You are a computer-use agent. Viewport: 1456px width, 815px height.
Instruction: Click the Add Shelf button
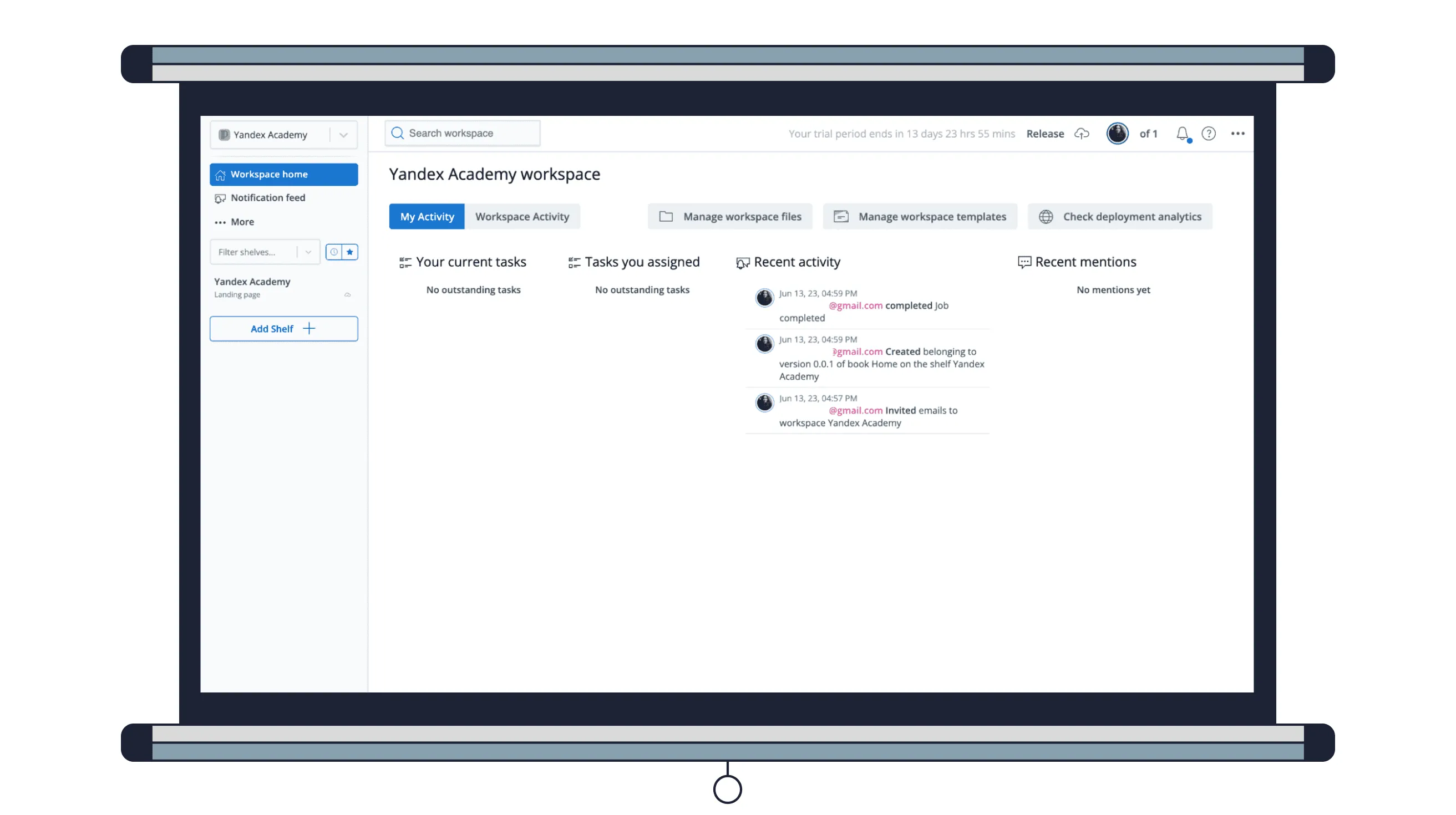pos(284,328)
